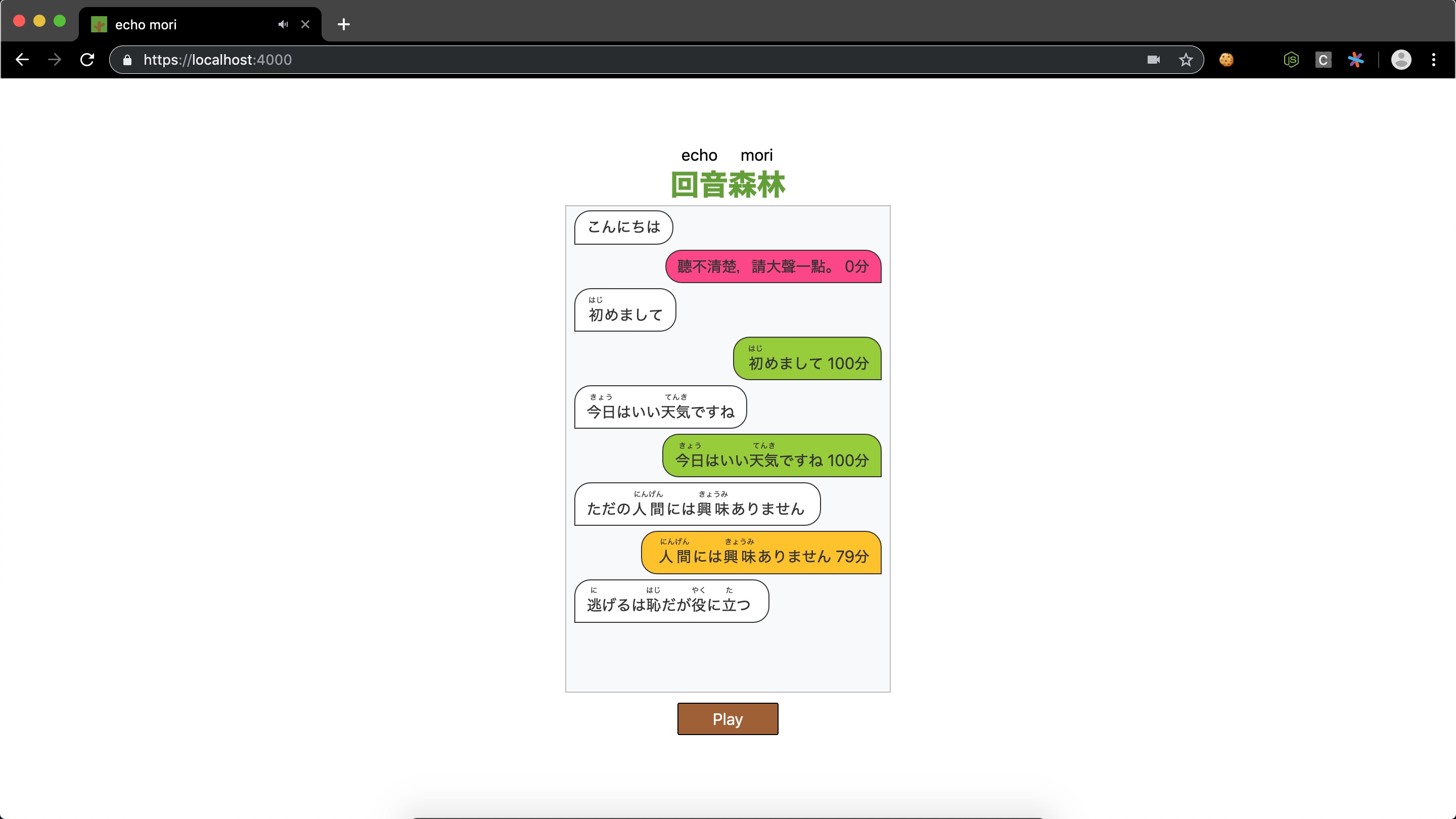Click the gray C extension icon
Screen dimensions: 1456x819
[1323, 60]
